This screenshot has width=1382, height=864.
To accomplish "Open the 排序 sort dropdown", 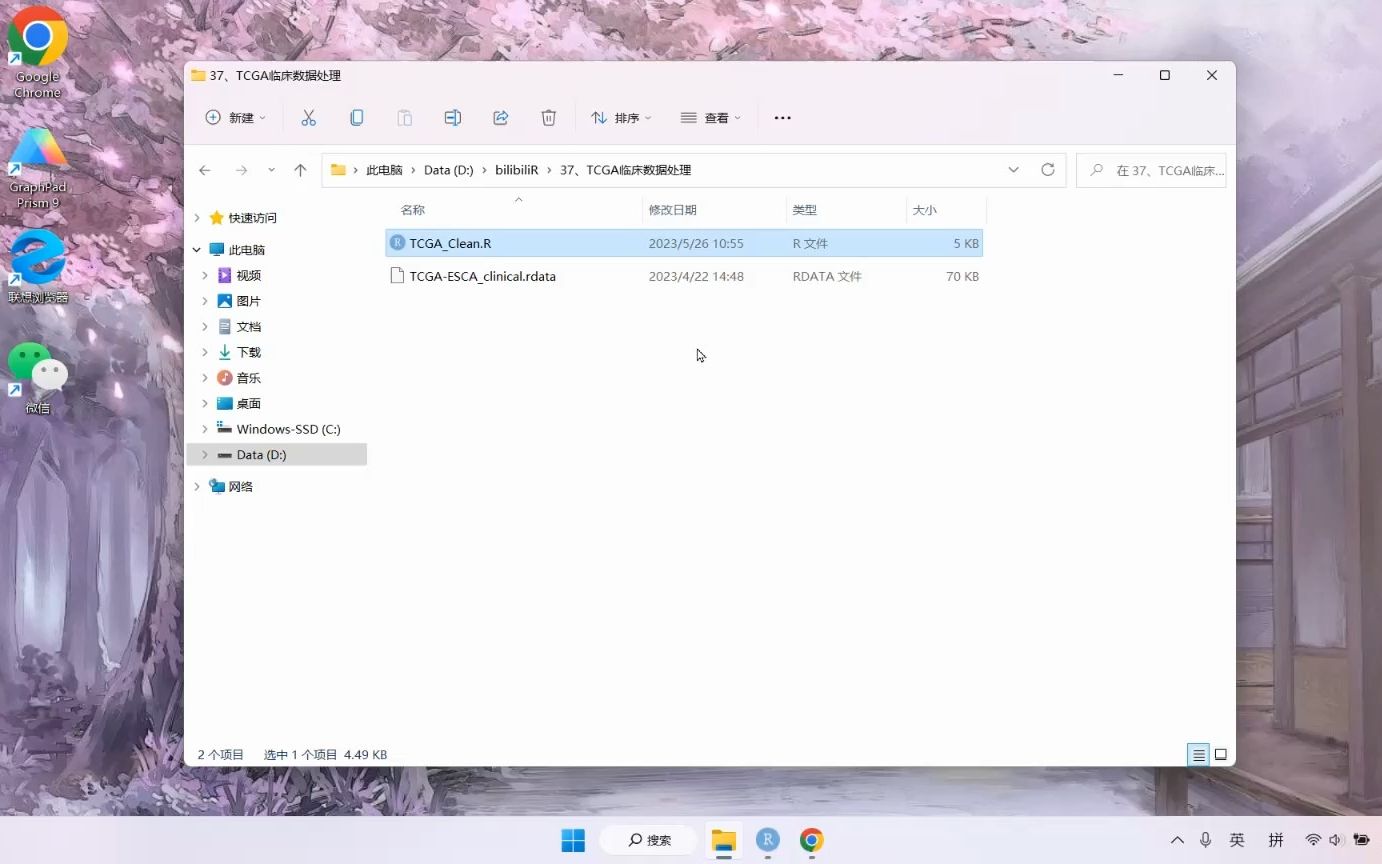I will click(x=621, y=118).
